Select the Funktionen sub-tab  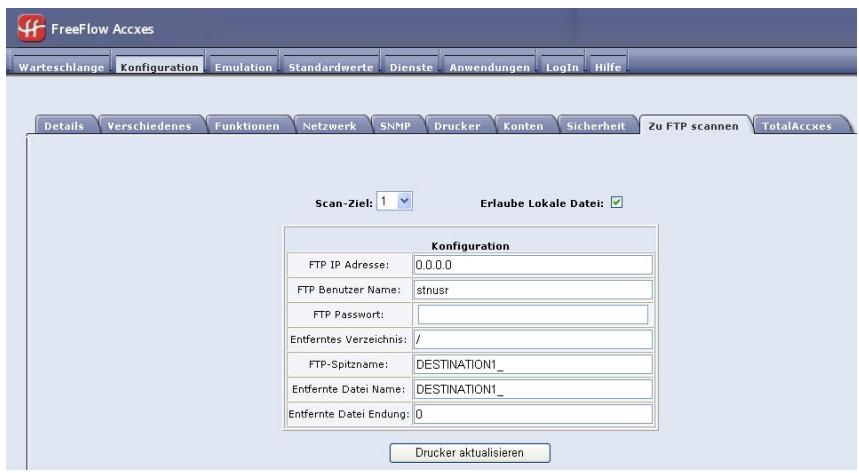[247, 126]
